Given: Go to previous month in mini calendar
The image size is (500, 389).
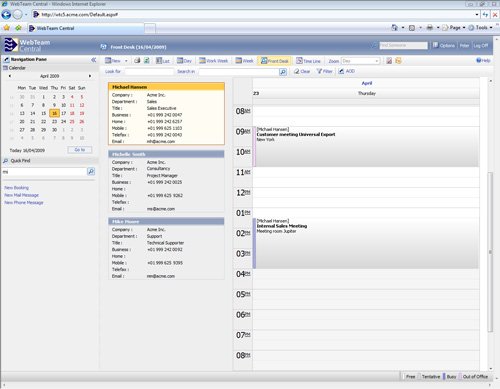Looking at the screenshot, I should pyautogui.click(x=10, y=76).
